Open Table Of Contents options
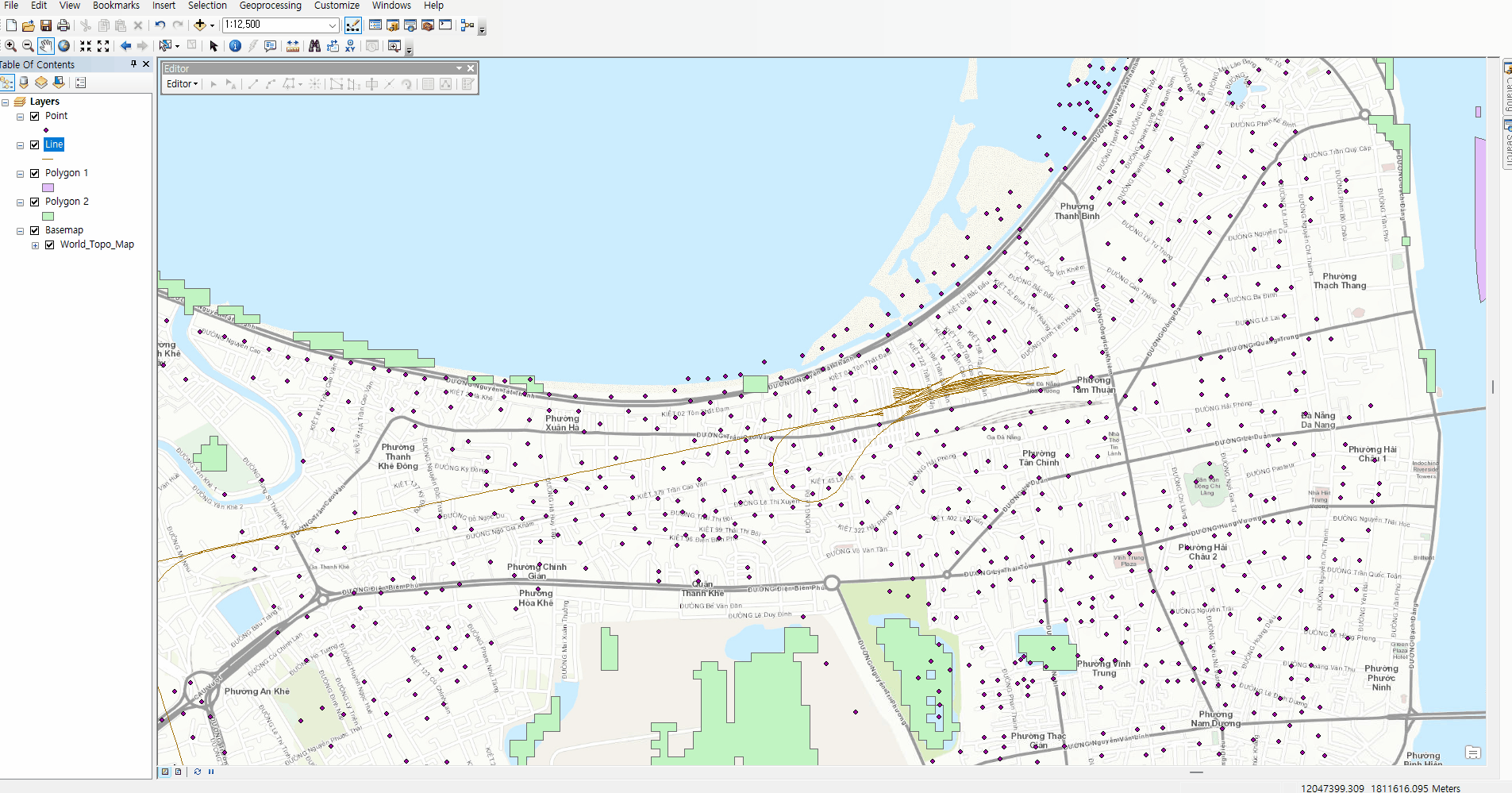 pyautogui.click(x=80, y=83)
